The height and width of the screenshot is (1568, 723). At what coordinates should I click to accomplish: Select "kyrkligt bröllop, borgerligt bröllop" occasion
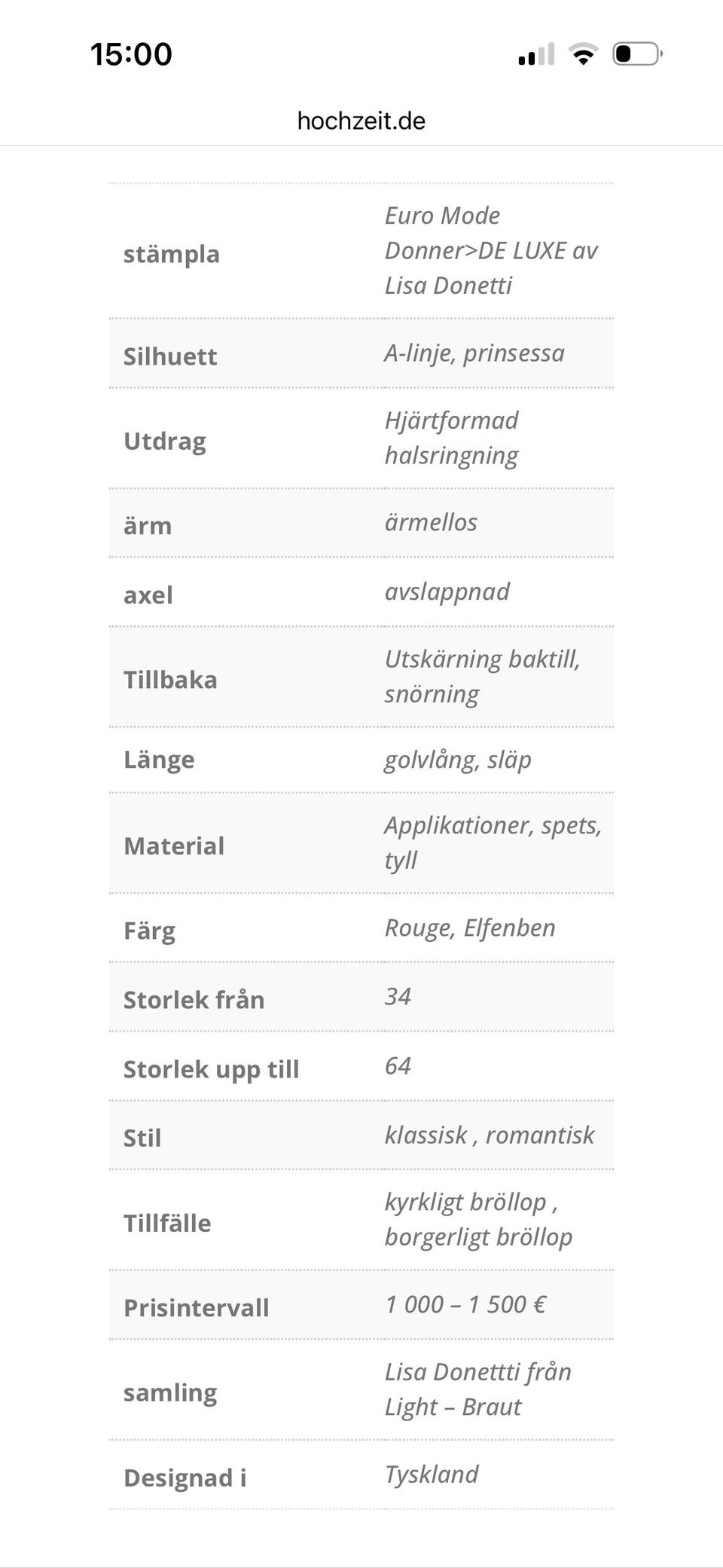click(x=478, y=1219)
